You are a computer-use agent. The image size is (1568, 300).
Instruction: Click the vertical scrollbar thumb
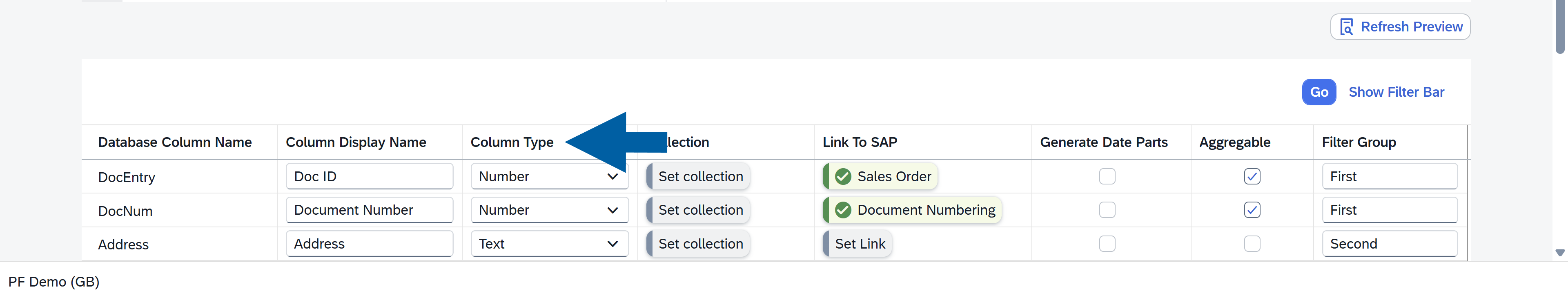point(1559,27)
